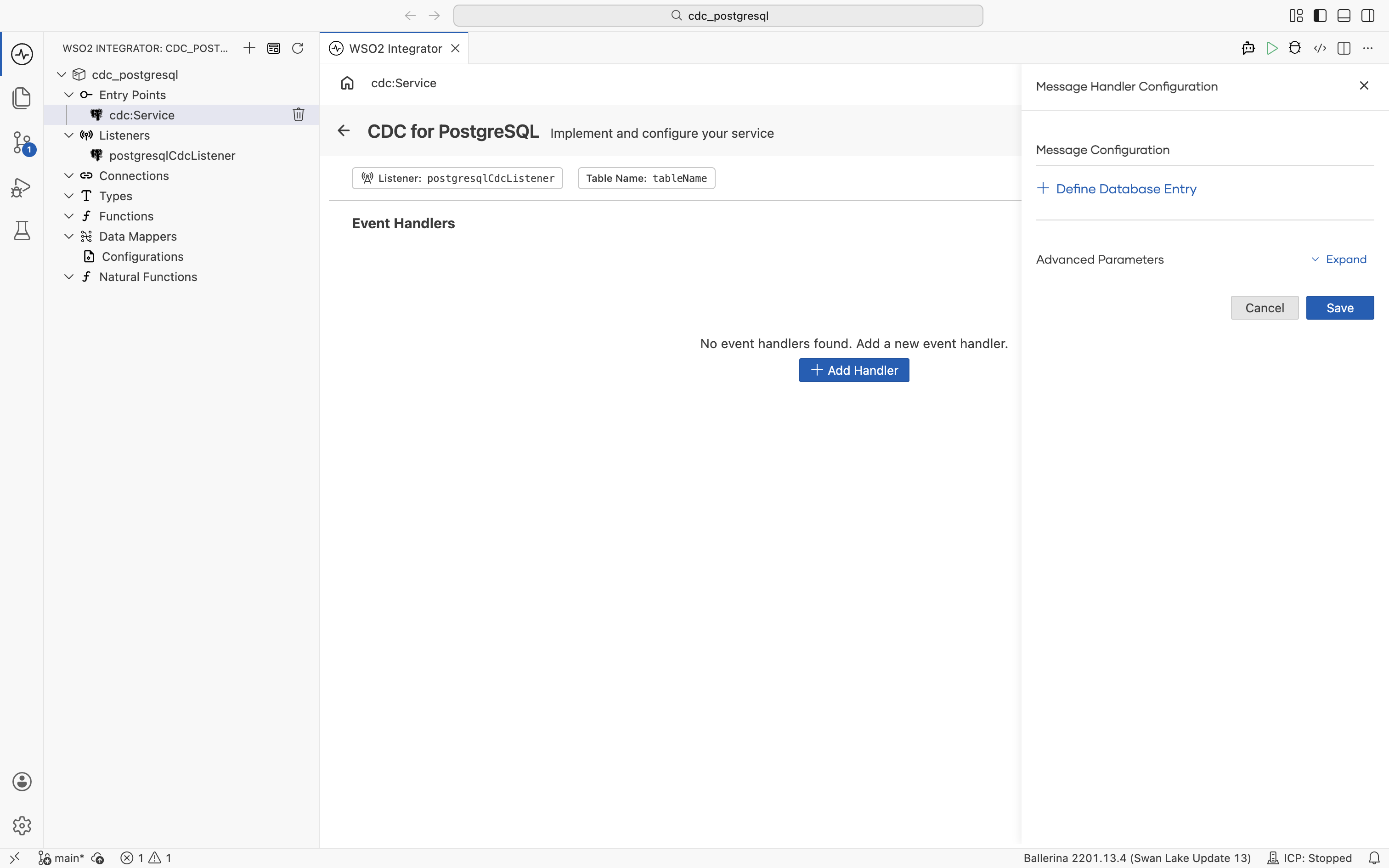Add new construct with plus icon in sidebar header
This screenshot has width=1389, height=868.
[x=249, y=48]
